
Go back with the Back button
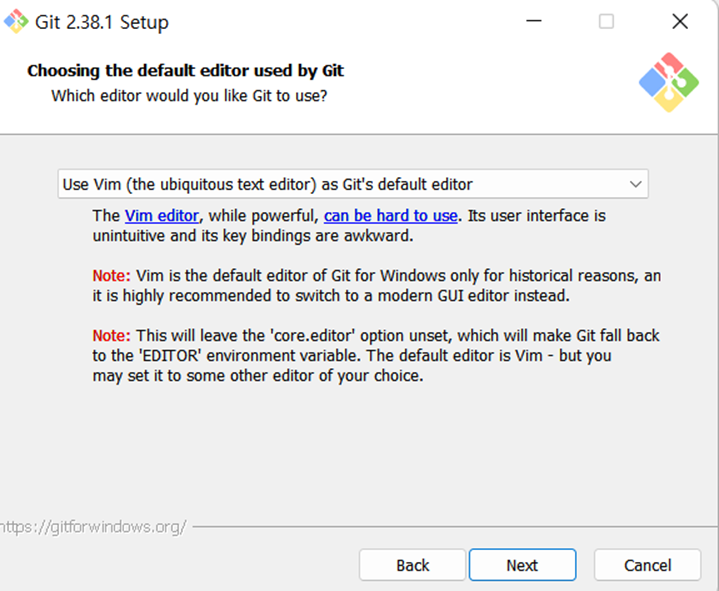point(412,565)
